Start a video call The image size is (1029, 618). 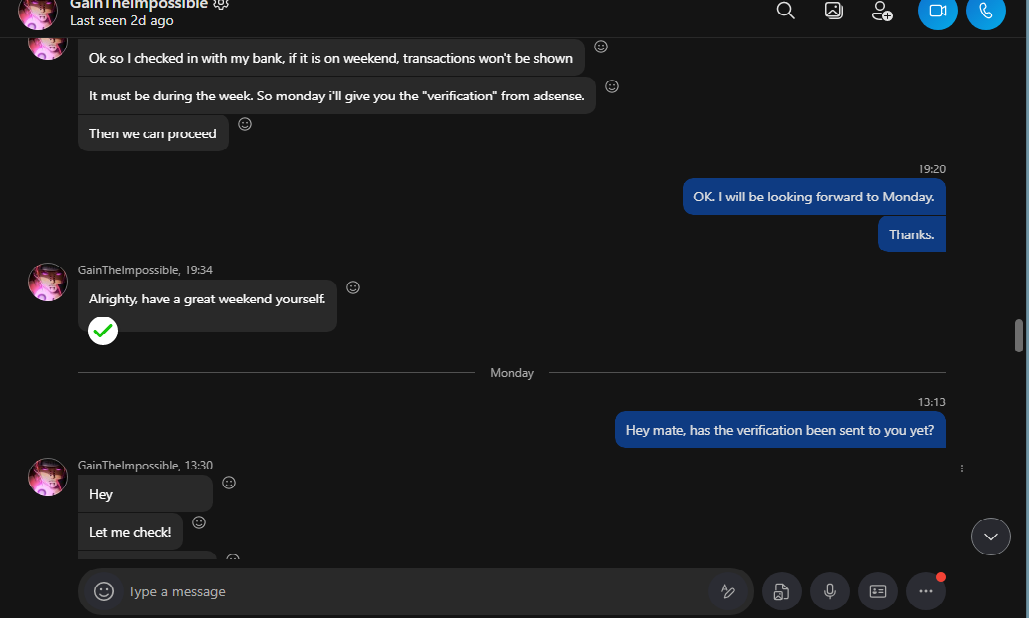[937, 11]
